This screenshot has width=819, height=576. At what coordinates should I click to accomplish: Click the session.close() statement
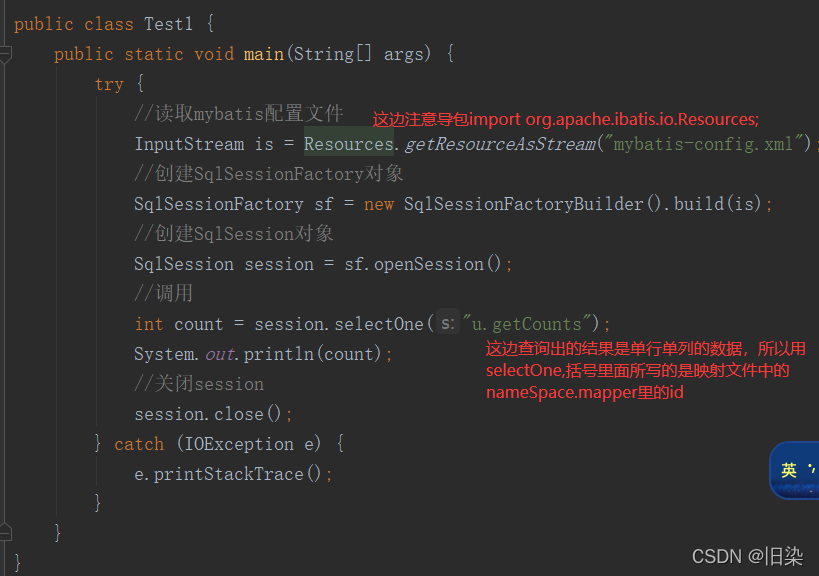point(214,414)
